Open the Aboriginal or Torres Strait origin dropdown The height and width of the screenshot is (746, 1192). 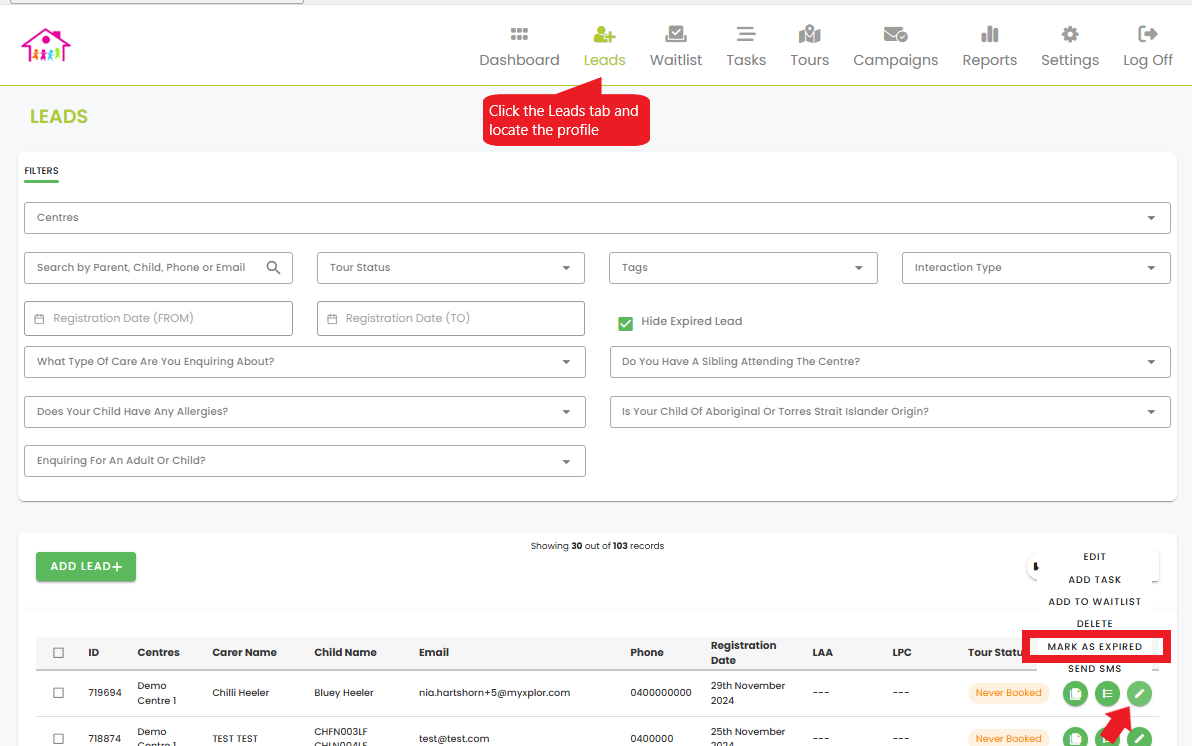pos(890,411)
